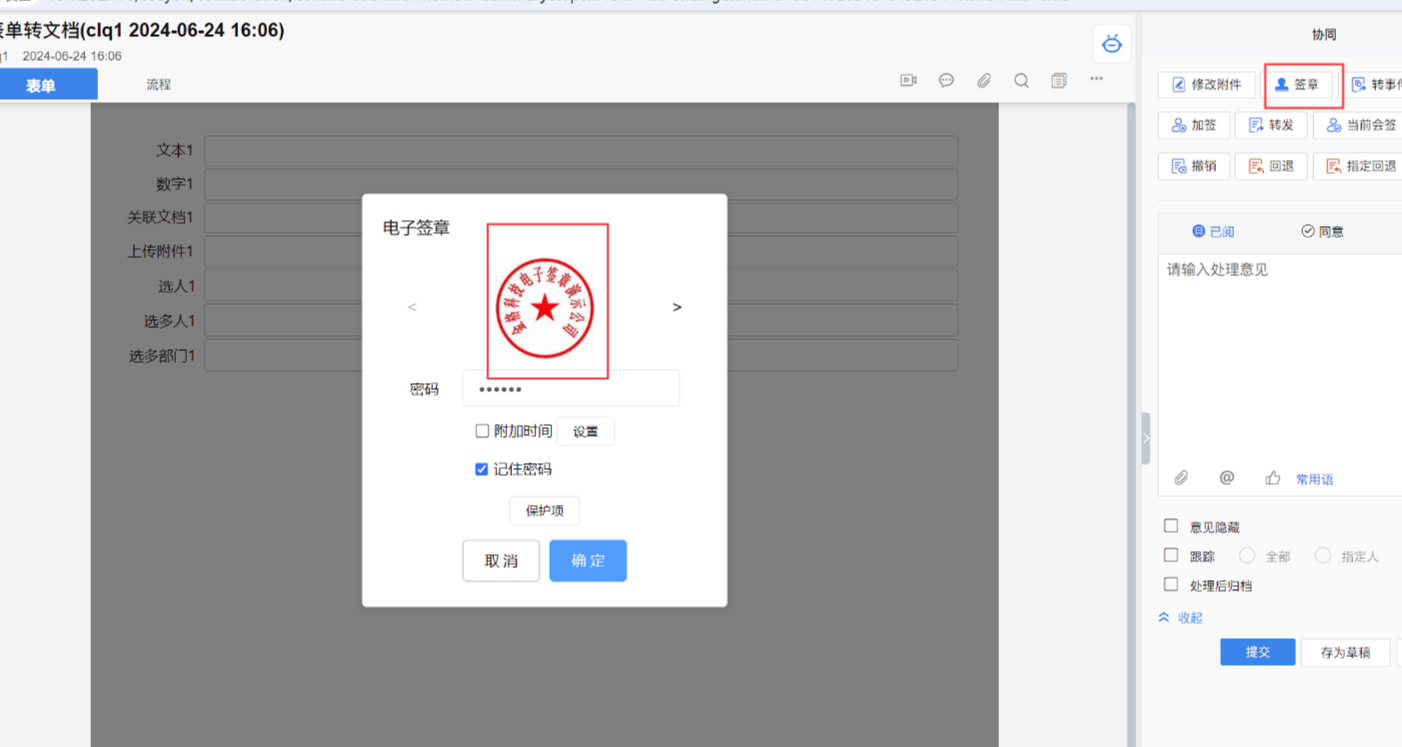This screenshot has height=747, width=1402.
Task: Click the 协同 panel header text
Action: coord(1324,35)
